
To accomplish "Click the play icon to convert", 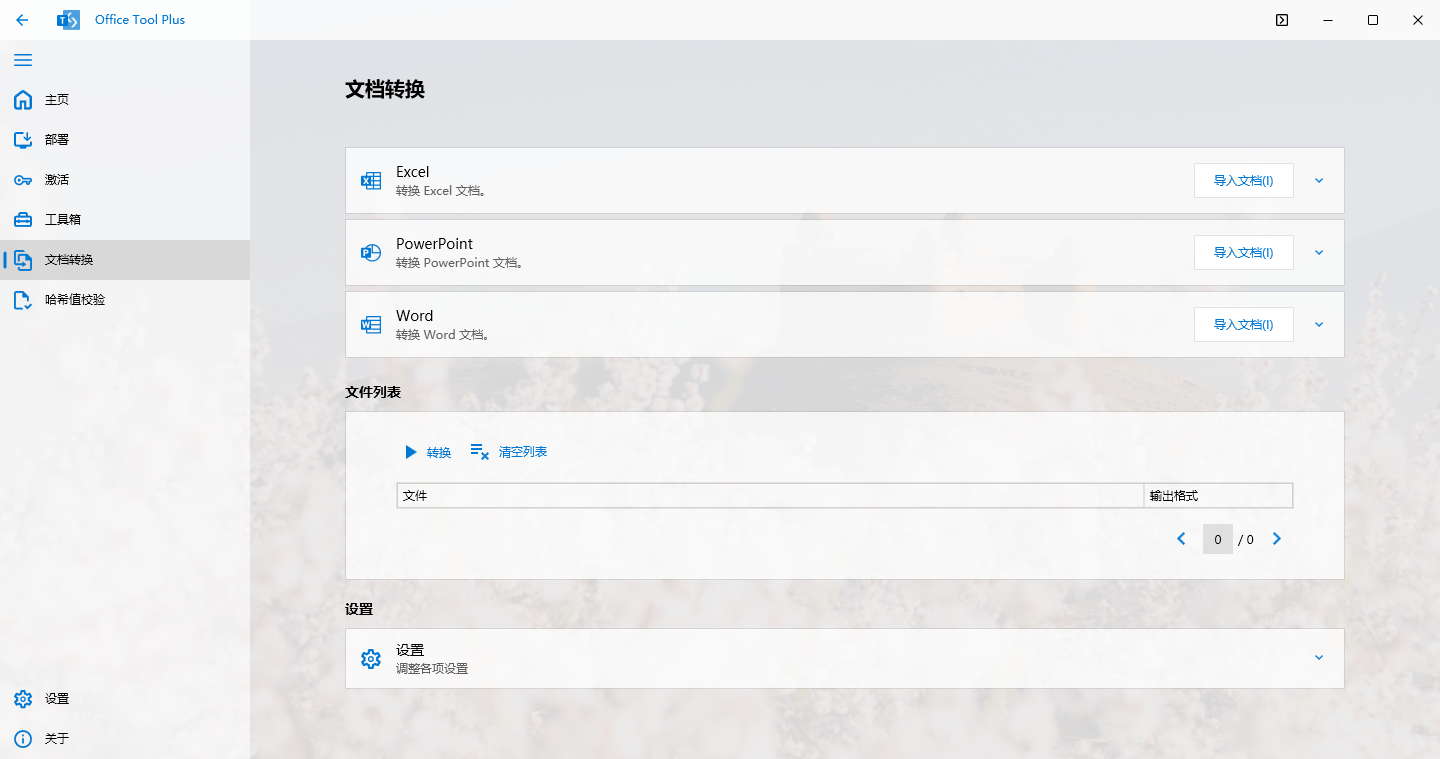I will (x=410, y=452).
